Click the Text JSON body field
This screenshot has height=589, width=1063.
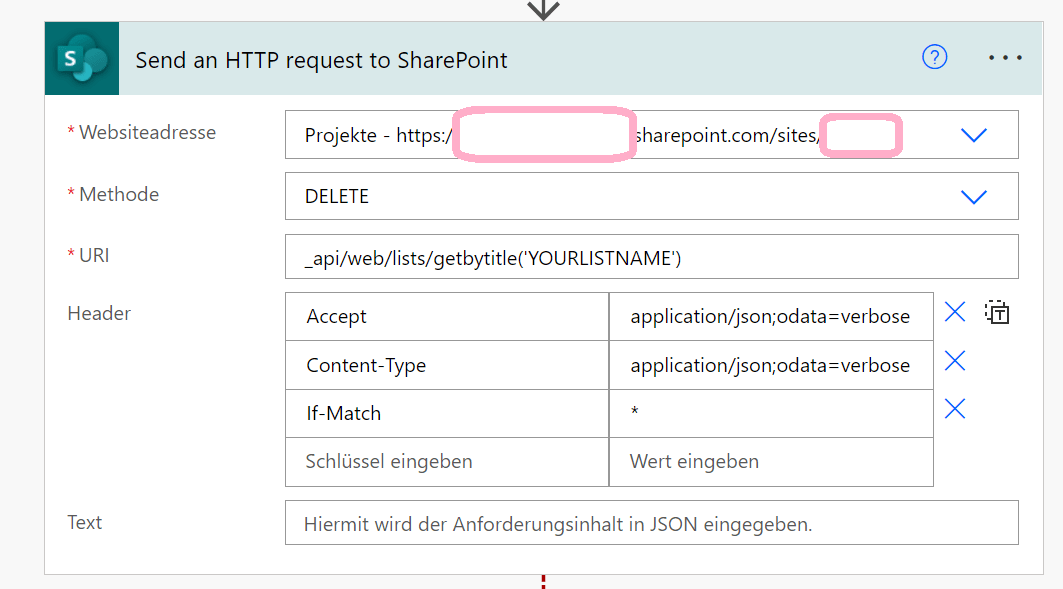tap(650, 522)
